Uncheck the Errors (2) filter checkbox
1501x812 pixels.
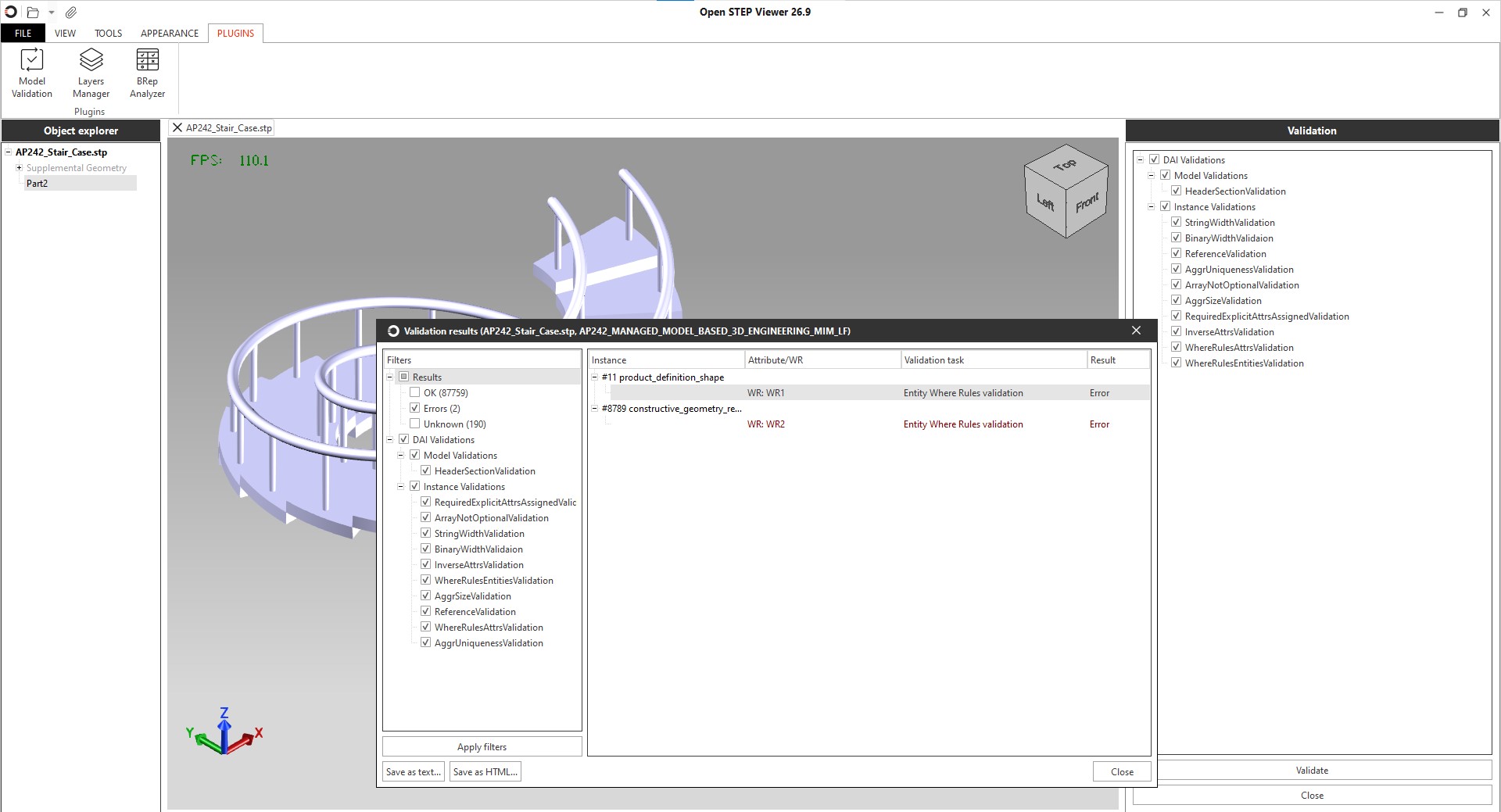(x=415, y=408)
